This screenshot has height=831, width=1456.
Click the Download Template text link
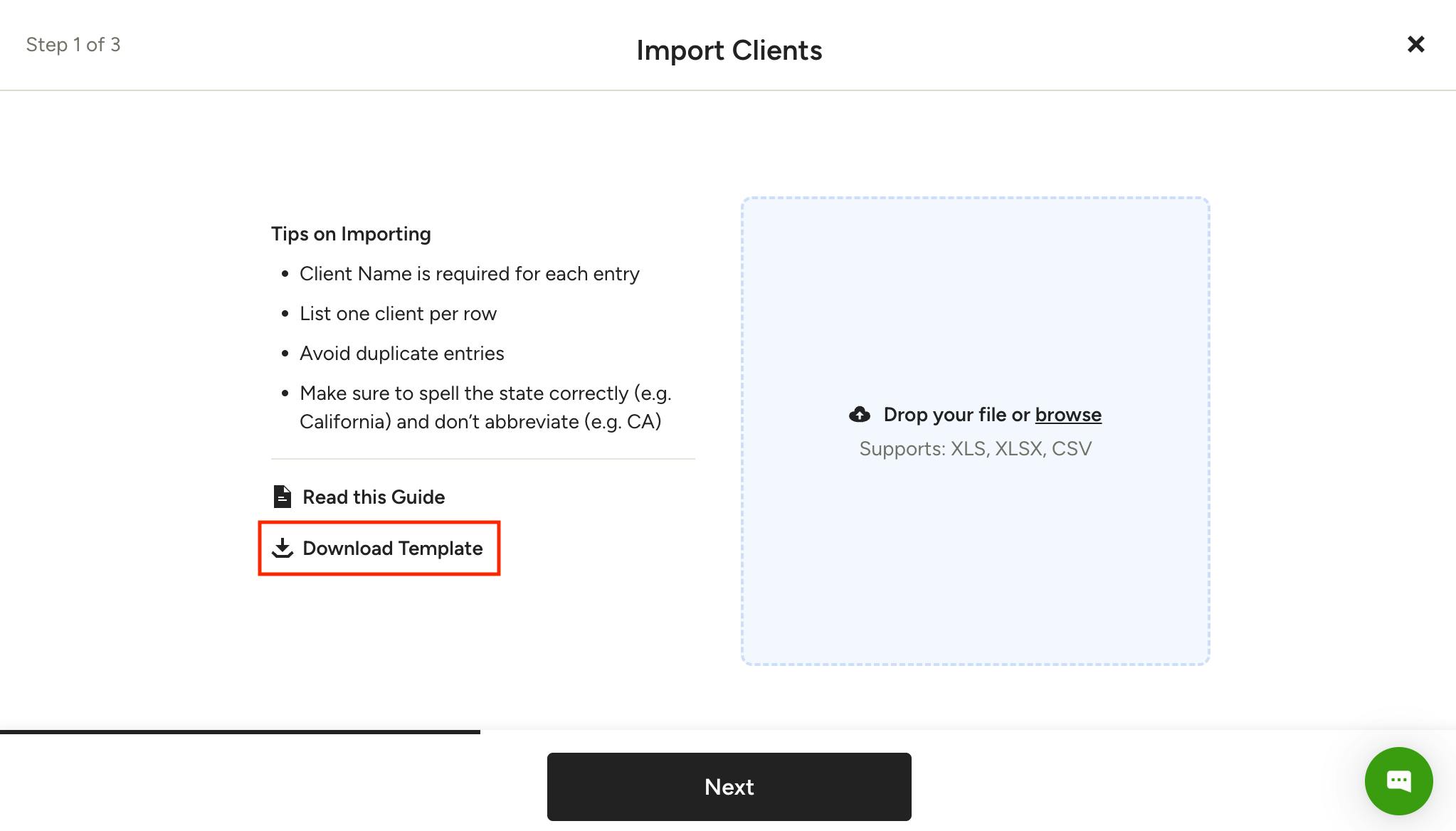[x=392, y=548]
